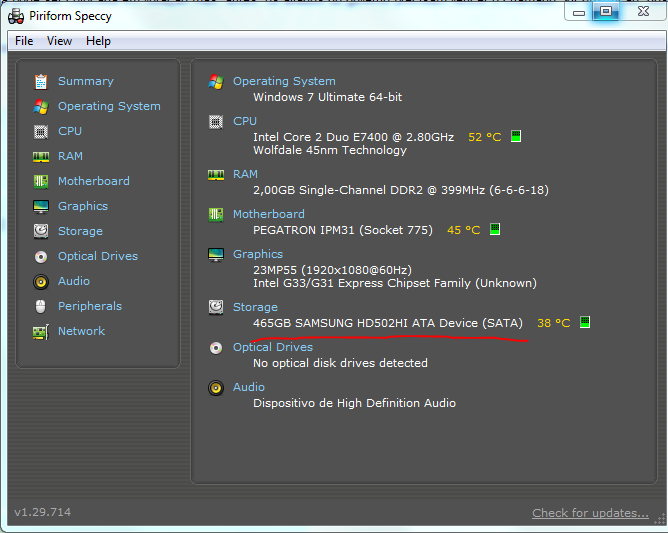
Task: Click Check for updates link
Action: 590,513
